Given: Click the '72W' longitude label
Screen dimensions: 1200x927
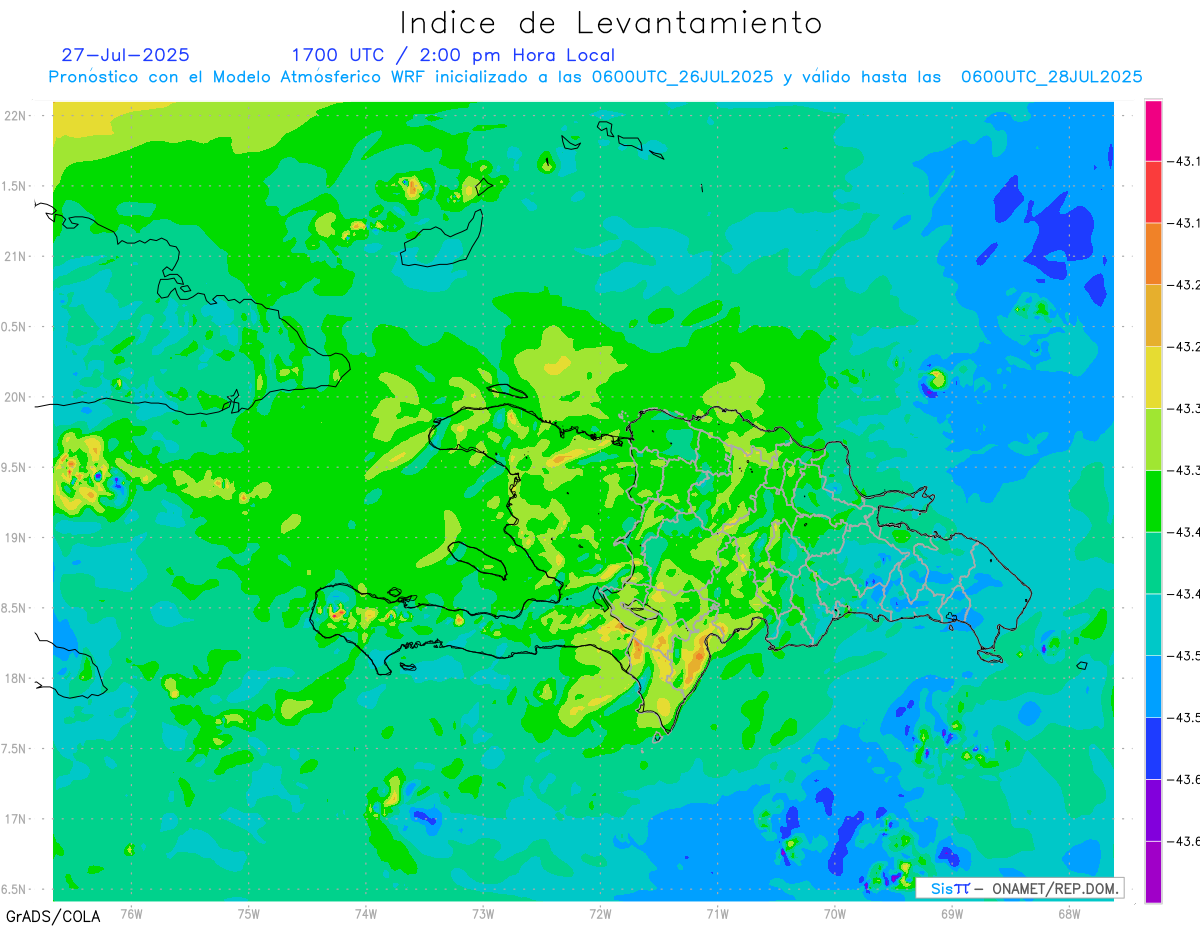Looking at the screenshot, I should (x=600, y=913).
